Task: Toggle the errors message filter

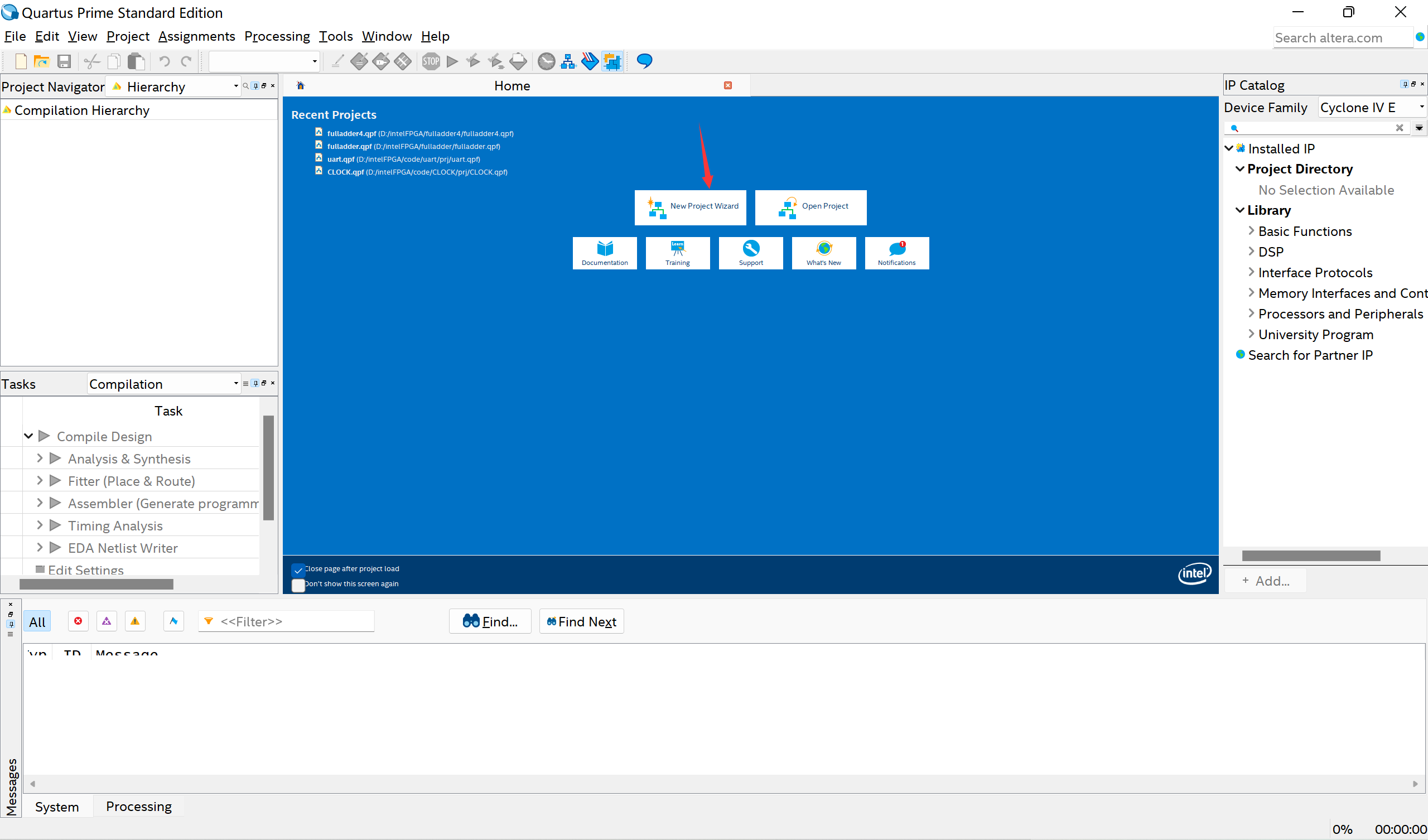Action: tap(78, 621)
